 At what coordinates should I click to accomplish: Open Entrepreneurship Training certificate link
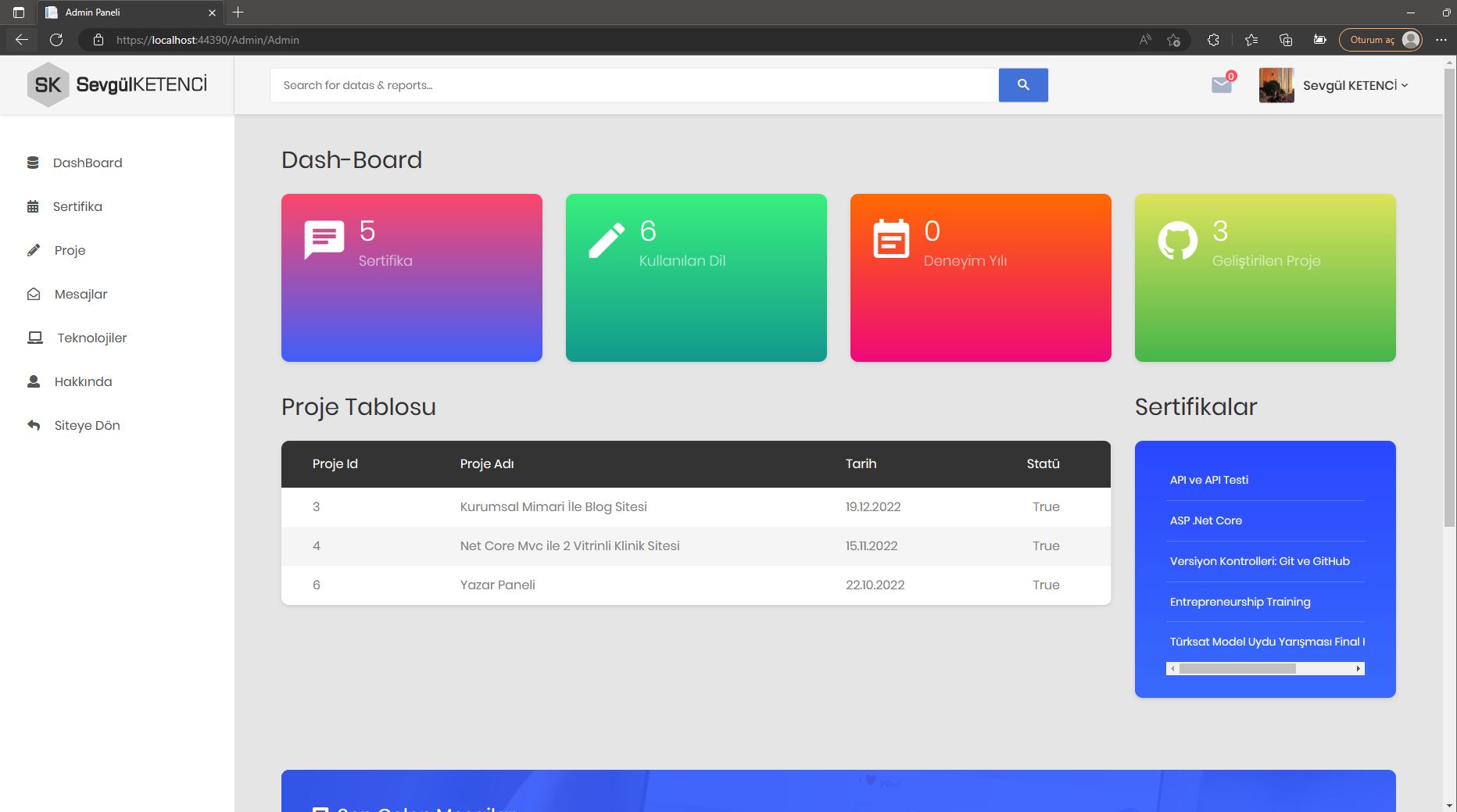tap(1240, 602)
